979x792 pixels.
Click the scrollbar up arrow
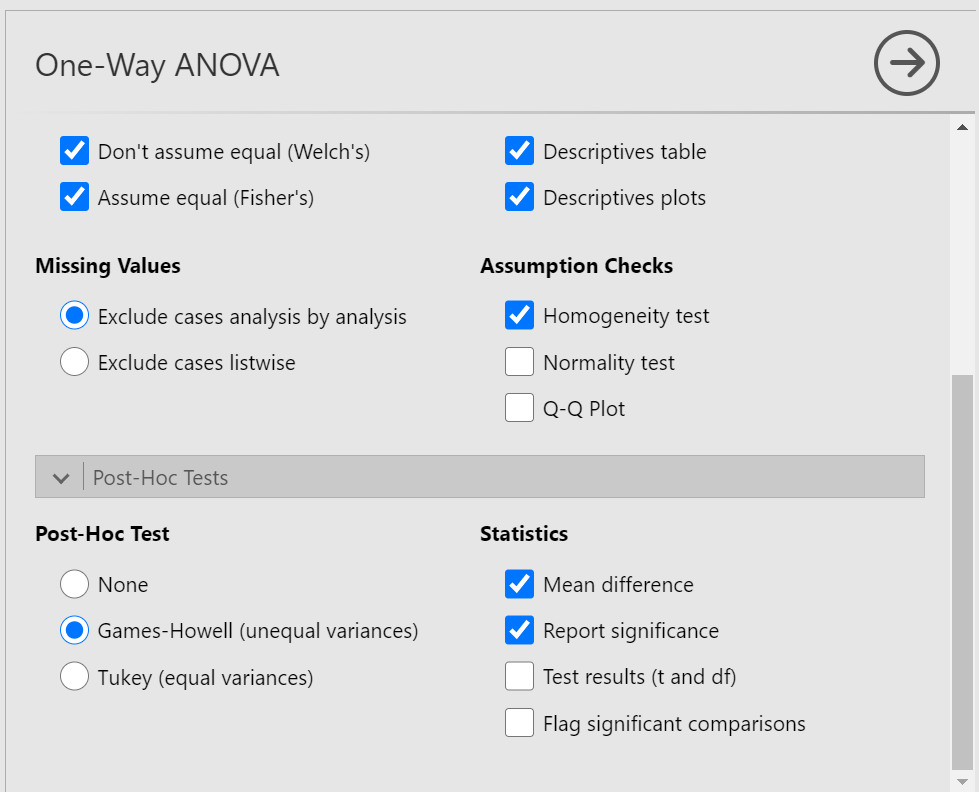[962, 127]
